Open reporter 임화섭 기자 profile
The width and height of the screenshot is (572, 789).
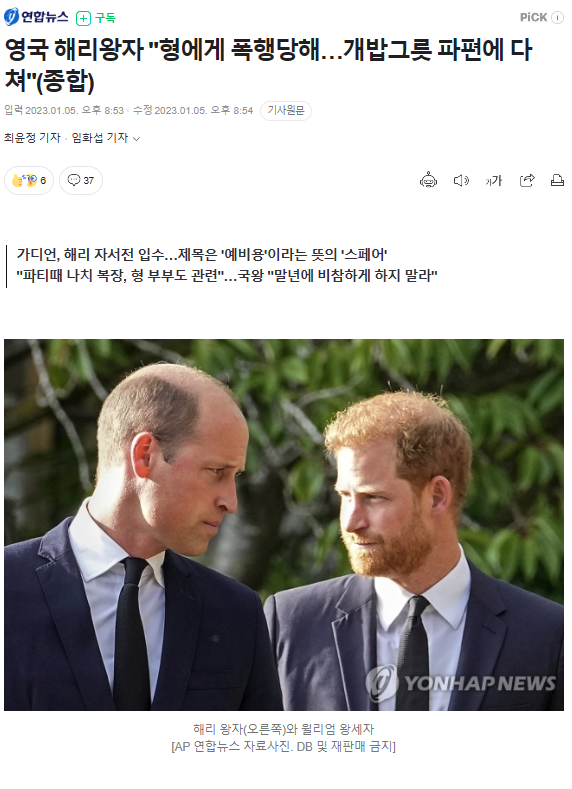click(x=100, y=138)
